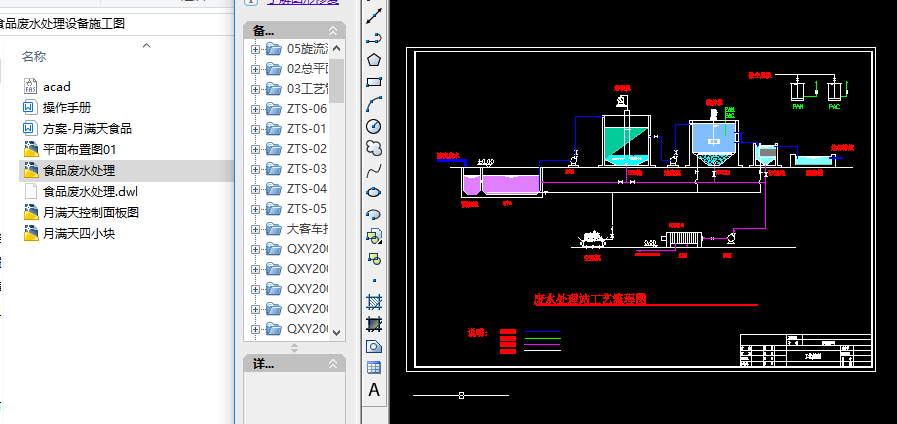This screenshot has height=424, width=897.
Task: Select the Hatch tool
Action: 374,302
